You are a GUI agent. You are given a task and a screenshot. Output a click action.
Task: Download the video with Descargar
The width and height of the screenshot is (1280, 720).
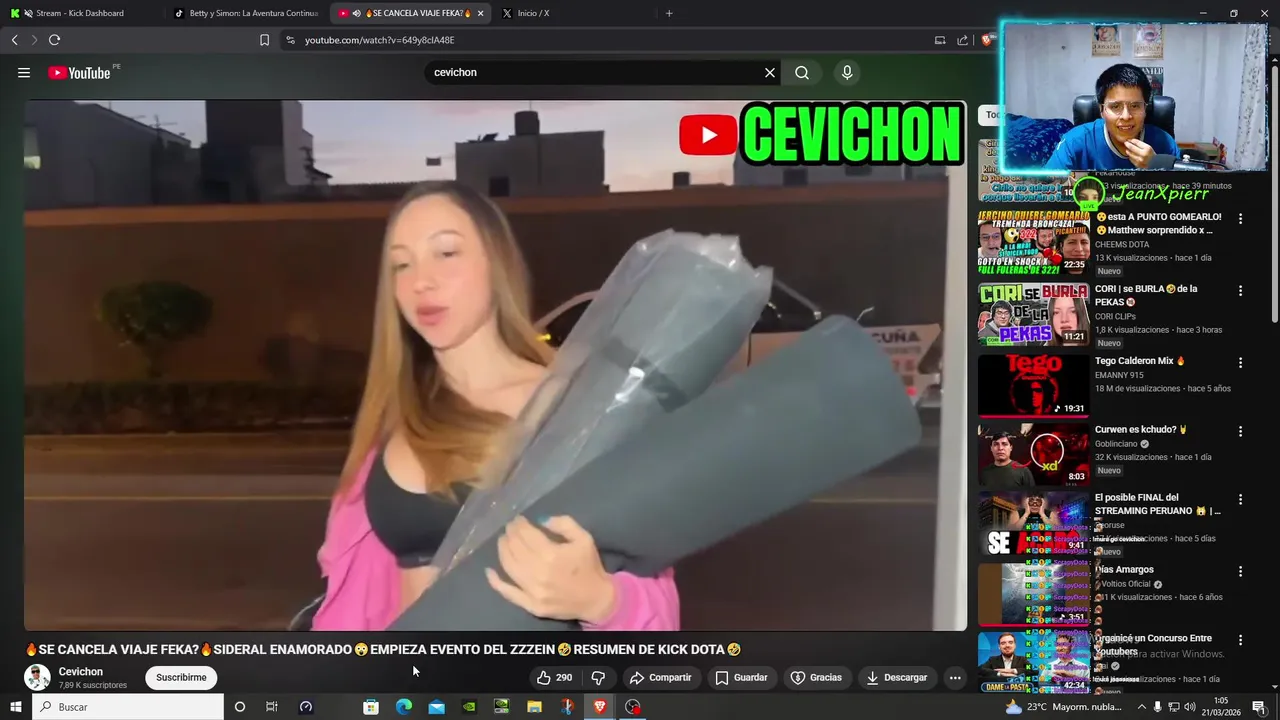click(x=897, y=677)
